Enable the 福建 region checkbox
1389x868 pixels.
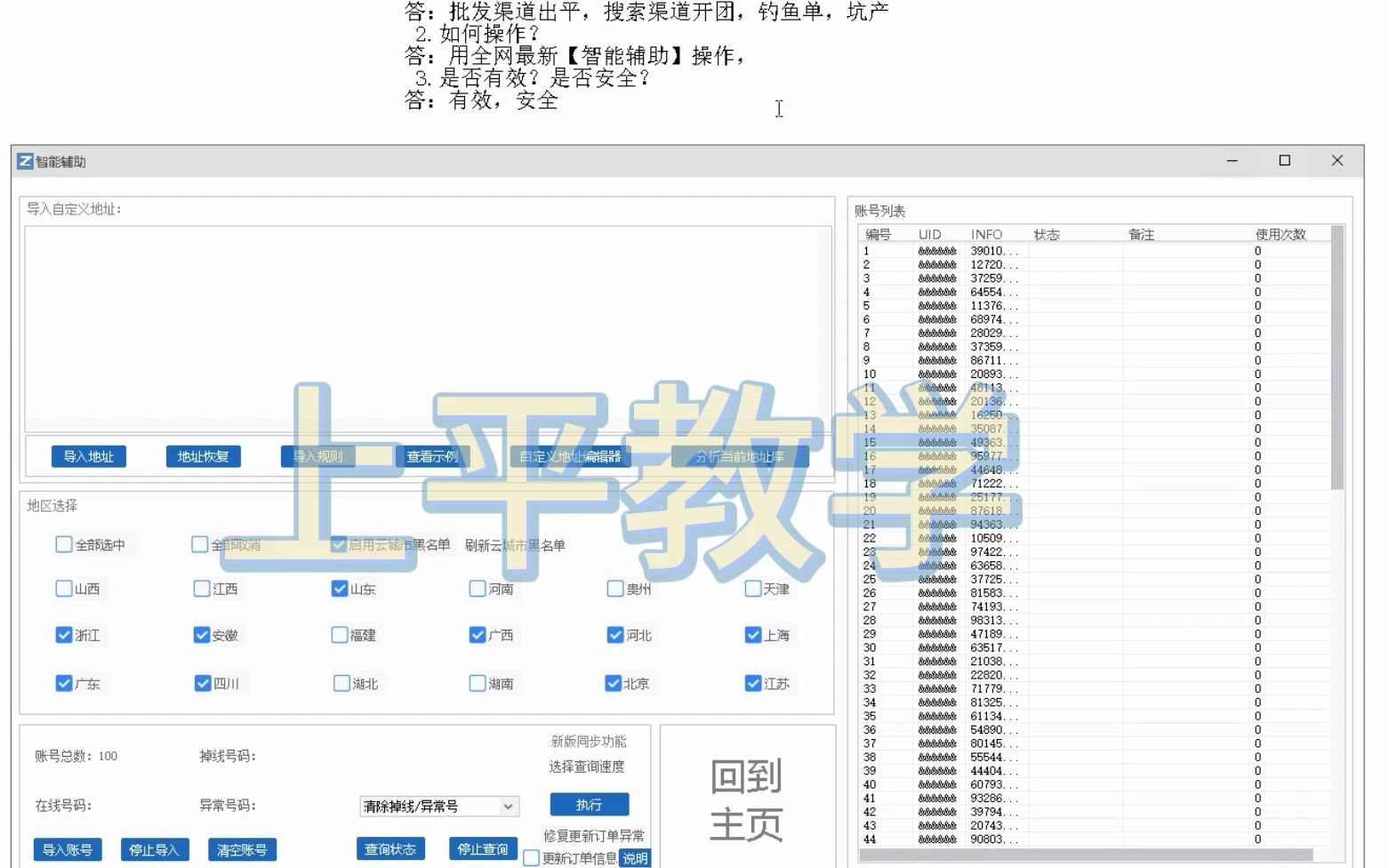coord(340,634)
